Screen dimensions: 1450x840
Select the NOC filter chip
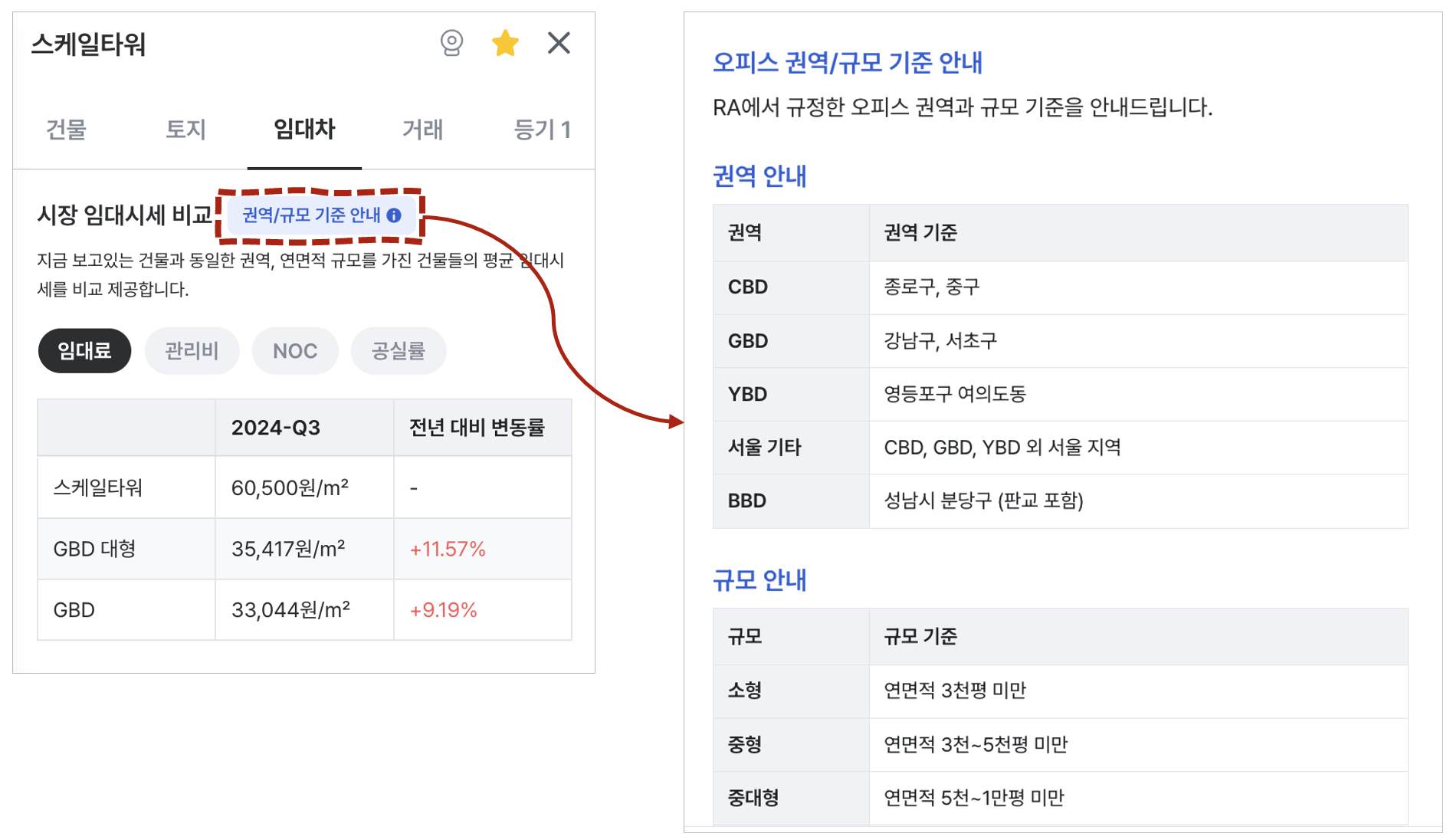pos(295,351)
